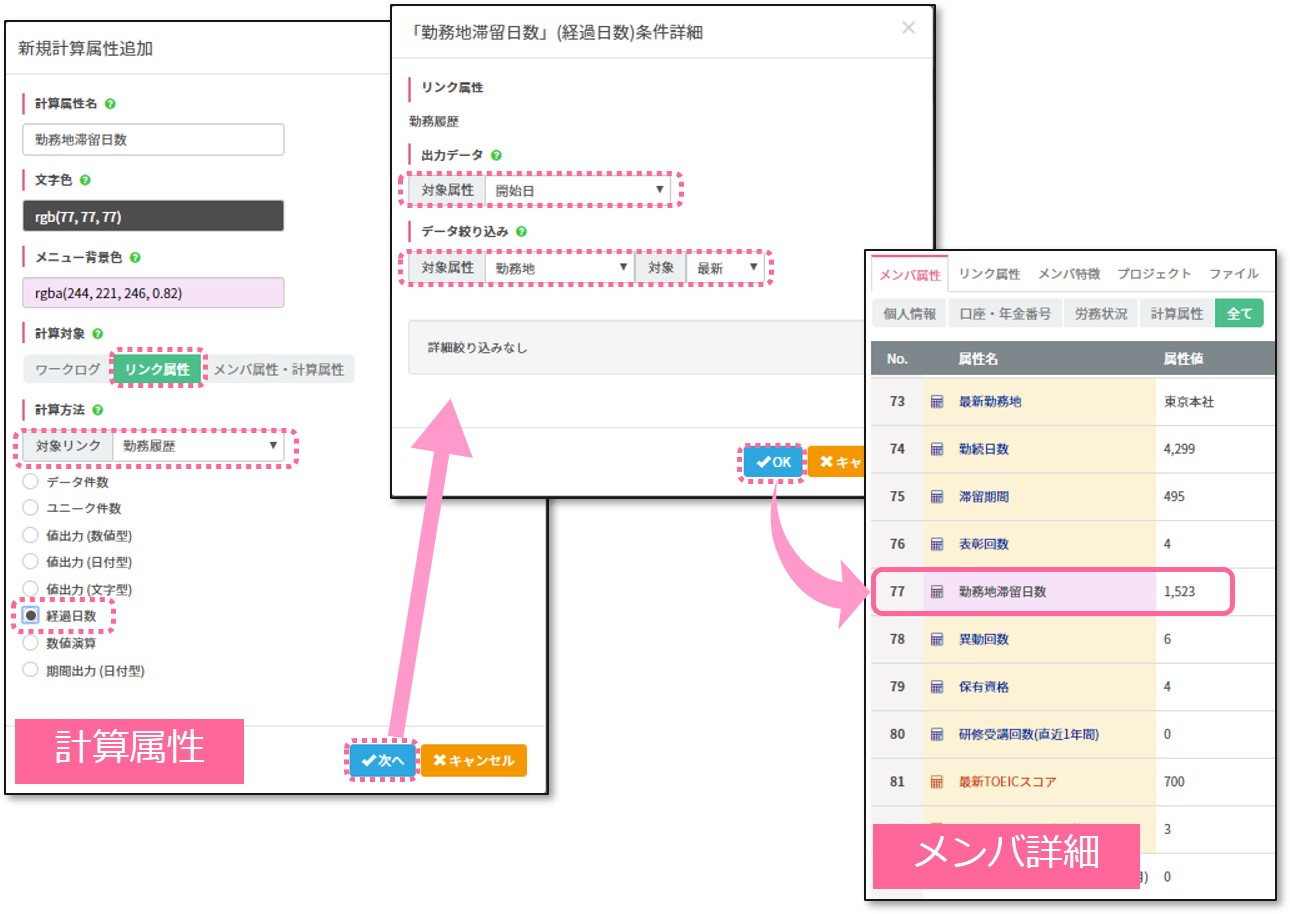Image resolution: width=1290 pixels, height=914 pixels.
Task: Close the 条件詳細 dialog with X
Action: pos(908,28)
